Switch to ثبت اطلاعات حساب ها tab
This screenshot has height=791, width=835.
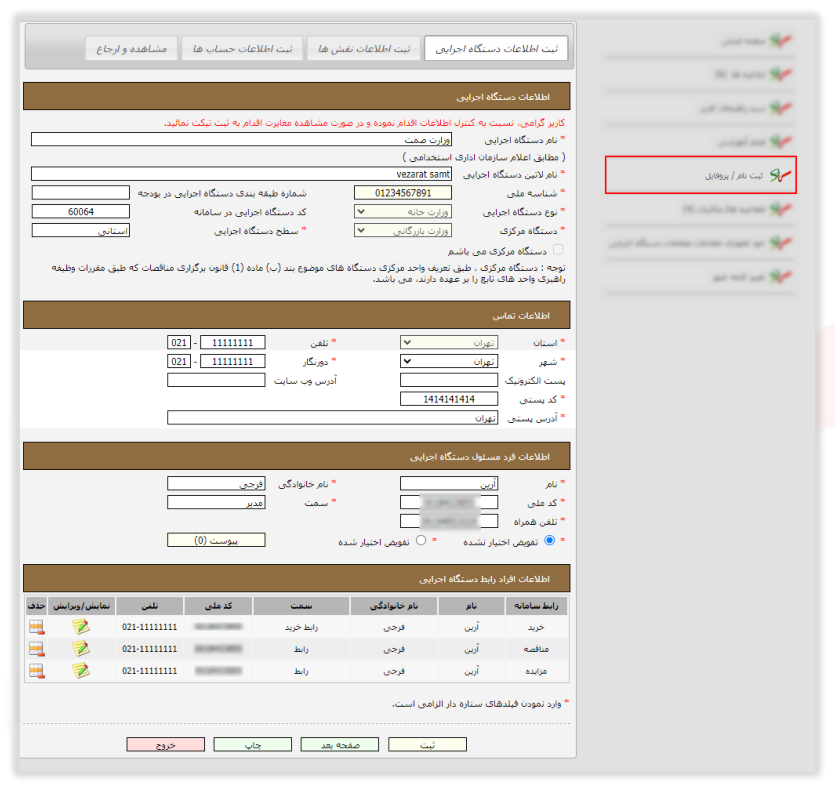point(242,48)
